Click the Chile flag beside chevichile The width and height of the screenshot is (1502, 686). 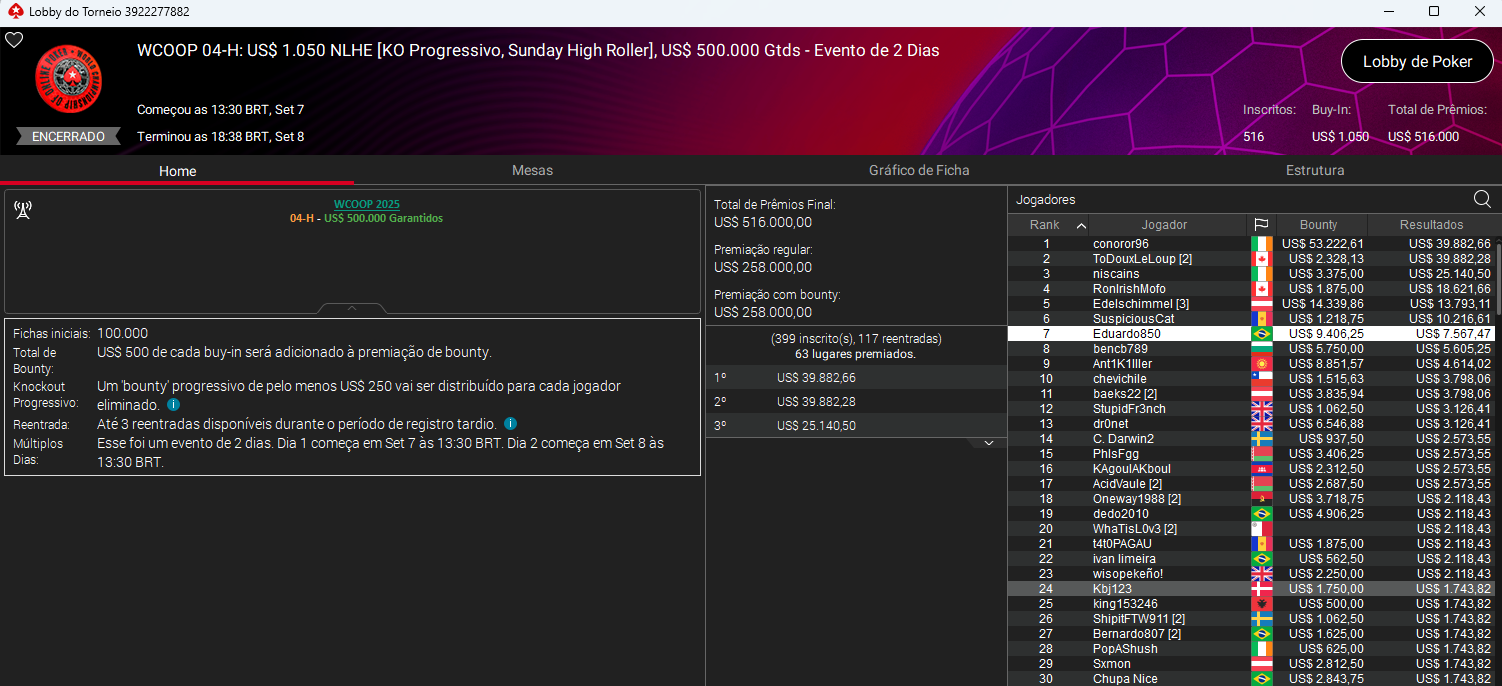point(1261,379)
